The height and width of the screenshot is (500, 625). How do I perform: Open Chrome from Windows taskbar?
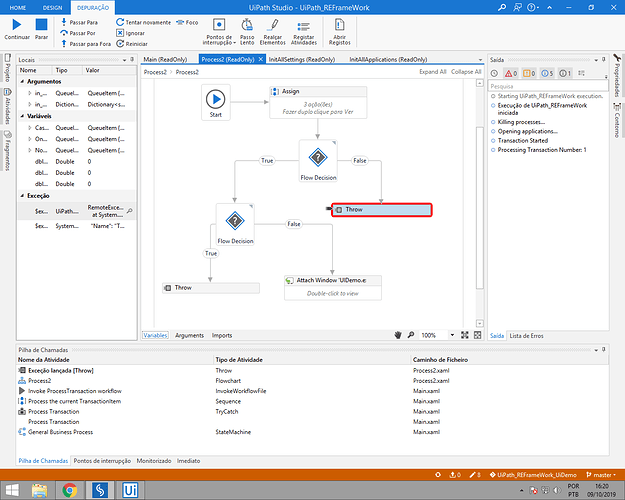tap(69, 490)
